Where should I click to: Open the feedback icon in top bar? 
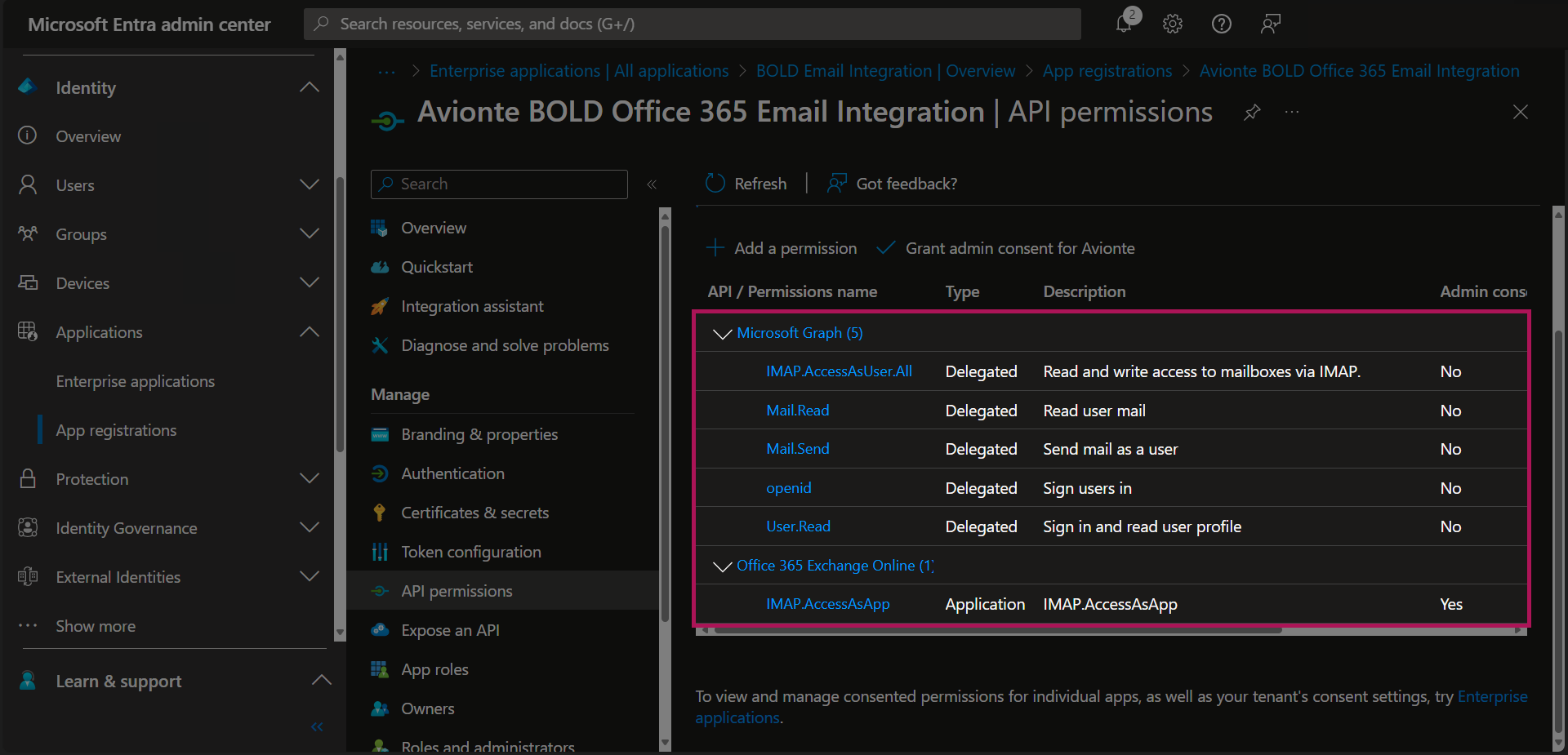[1270, 24]
